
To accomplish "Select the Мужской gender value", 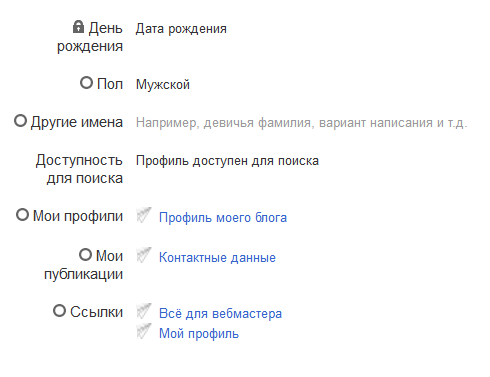I will (x=163, y=84).
